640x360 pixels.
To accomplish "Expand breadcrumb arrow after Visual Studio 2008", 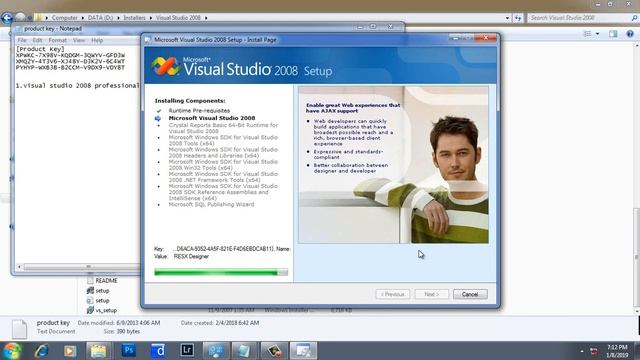I will click(206, 18).
